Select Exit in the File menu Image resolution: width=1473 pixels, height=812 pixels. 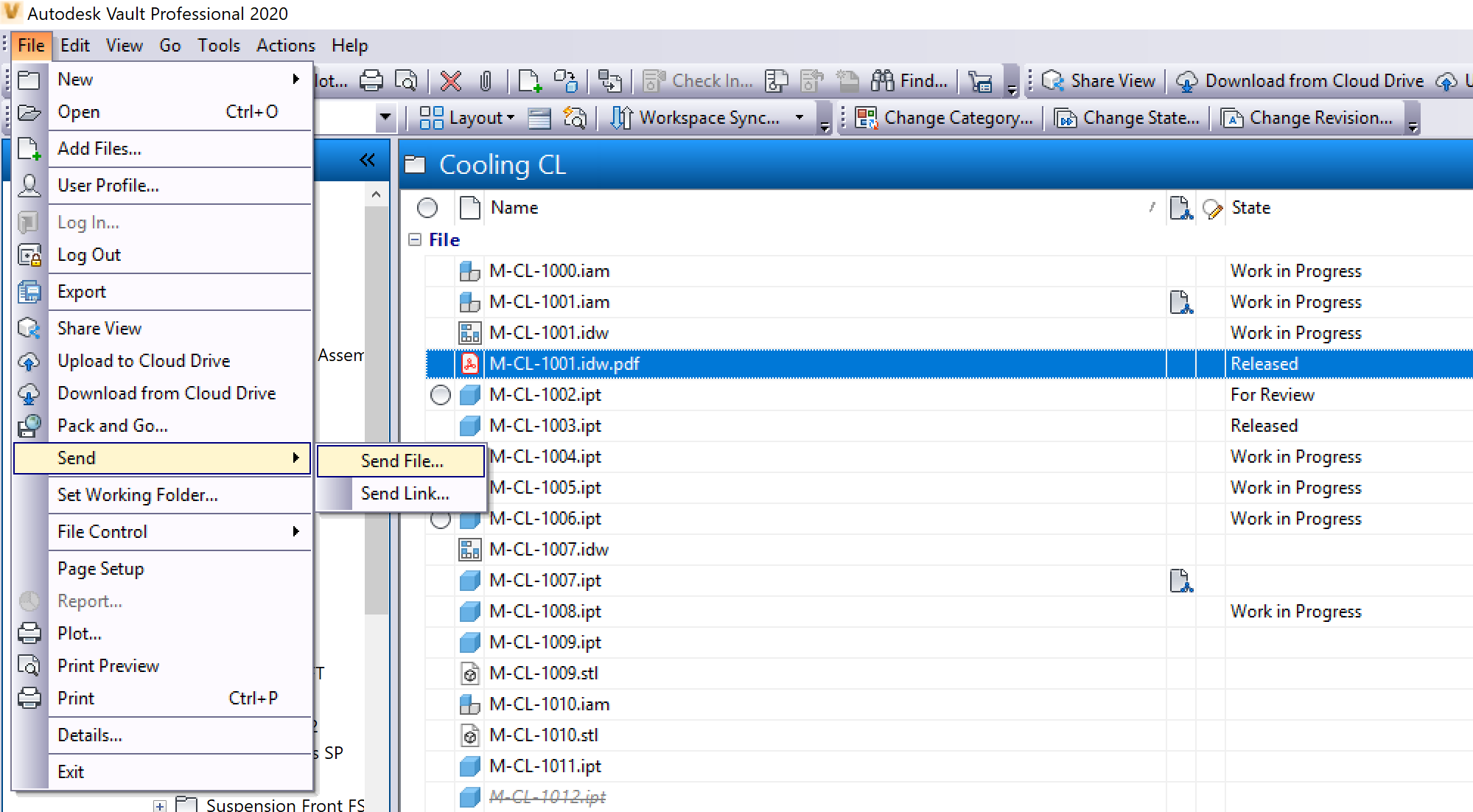click(180, 772)
